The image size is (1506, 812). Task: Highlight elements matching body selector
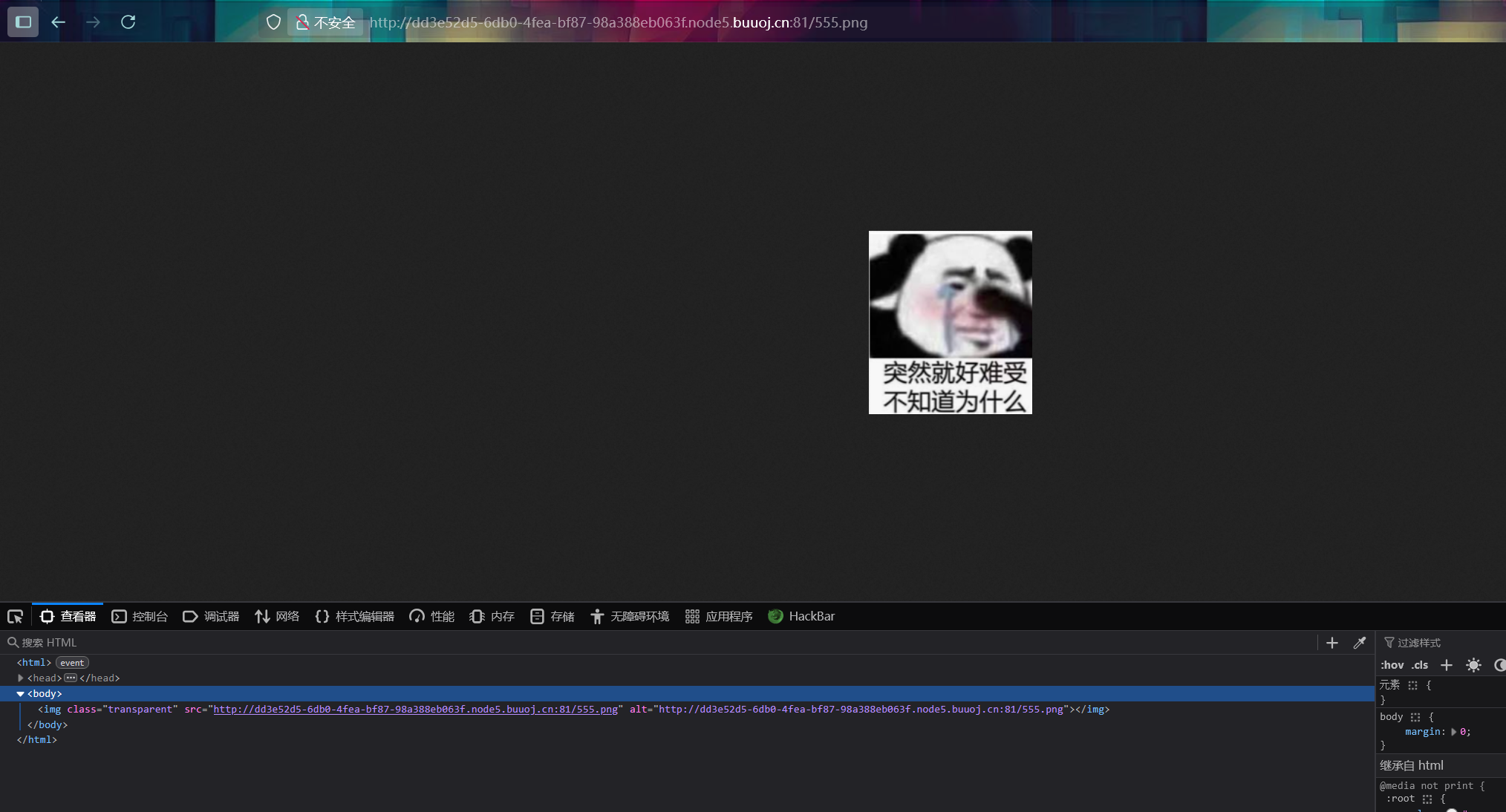pyautogui.click(x=1415, y=717)
